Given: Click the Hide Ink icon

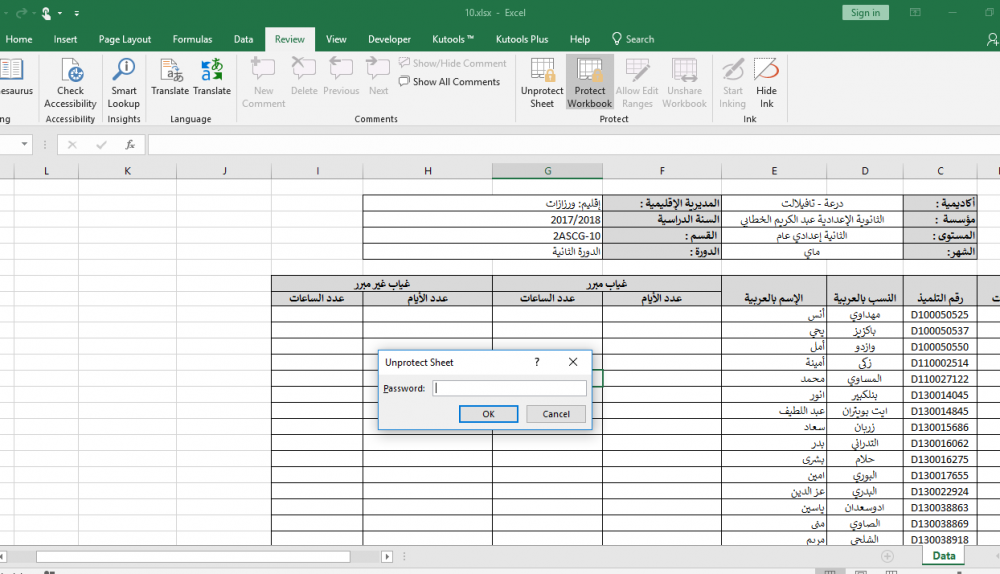Looking at the screenshot, I should [x=766, y=82].
